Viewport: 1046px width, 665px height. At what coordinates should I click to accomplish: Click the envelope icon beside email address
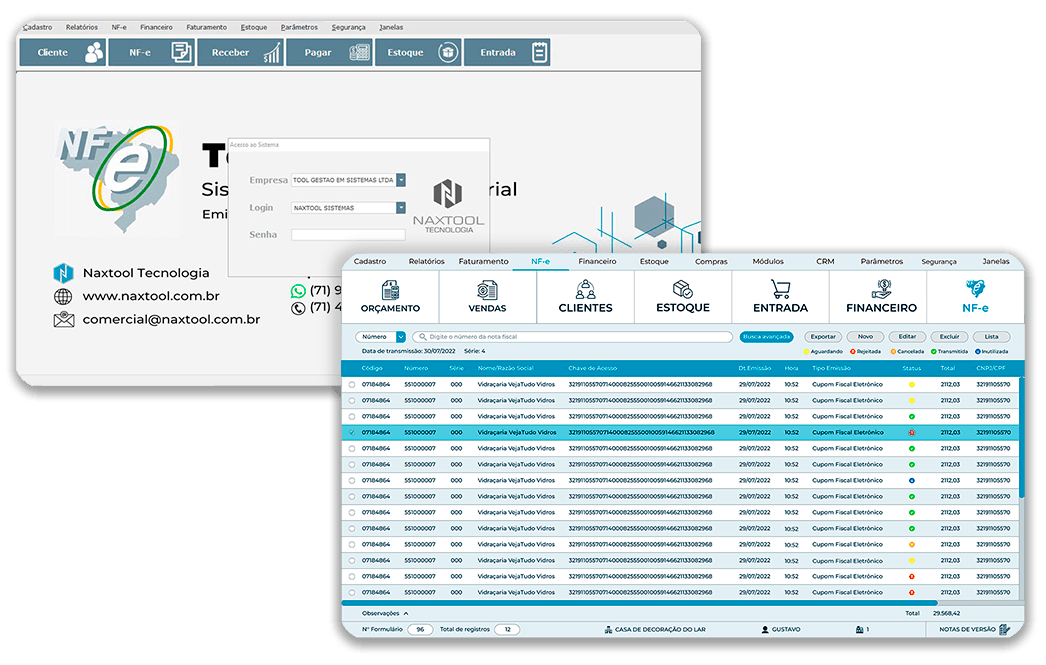pos(64,319)
